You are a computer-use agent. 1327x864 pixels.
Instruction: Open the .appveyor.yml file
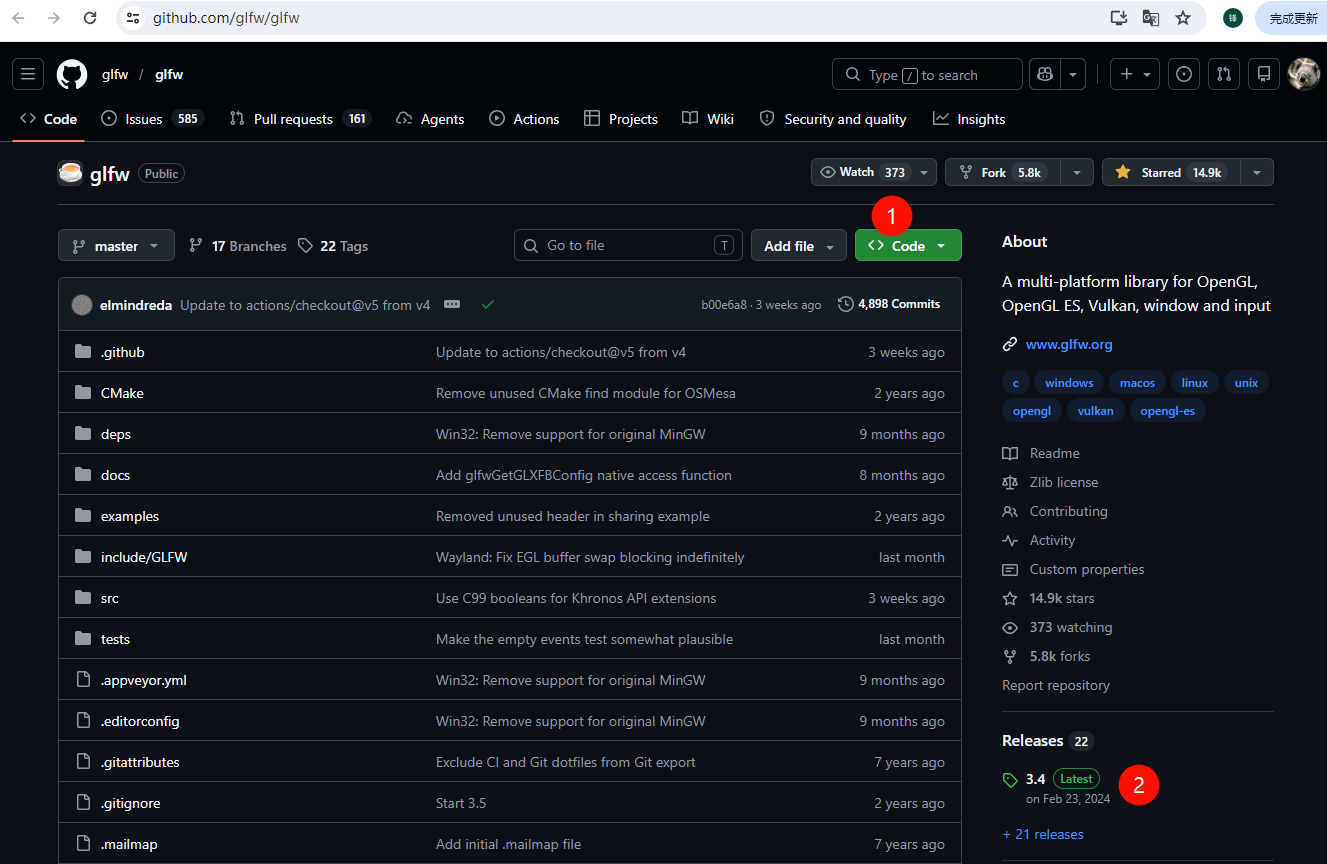(x=144, y=680)
